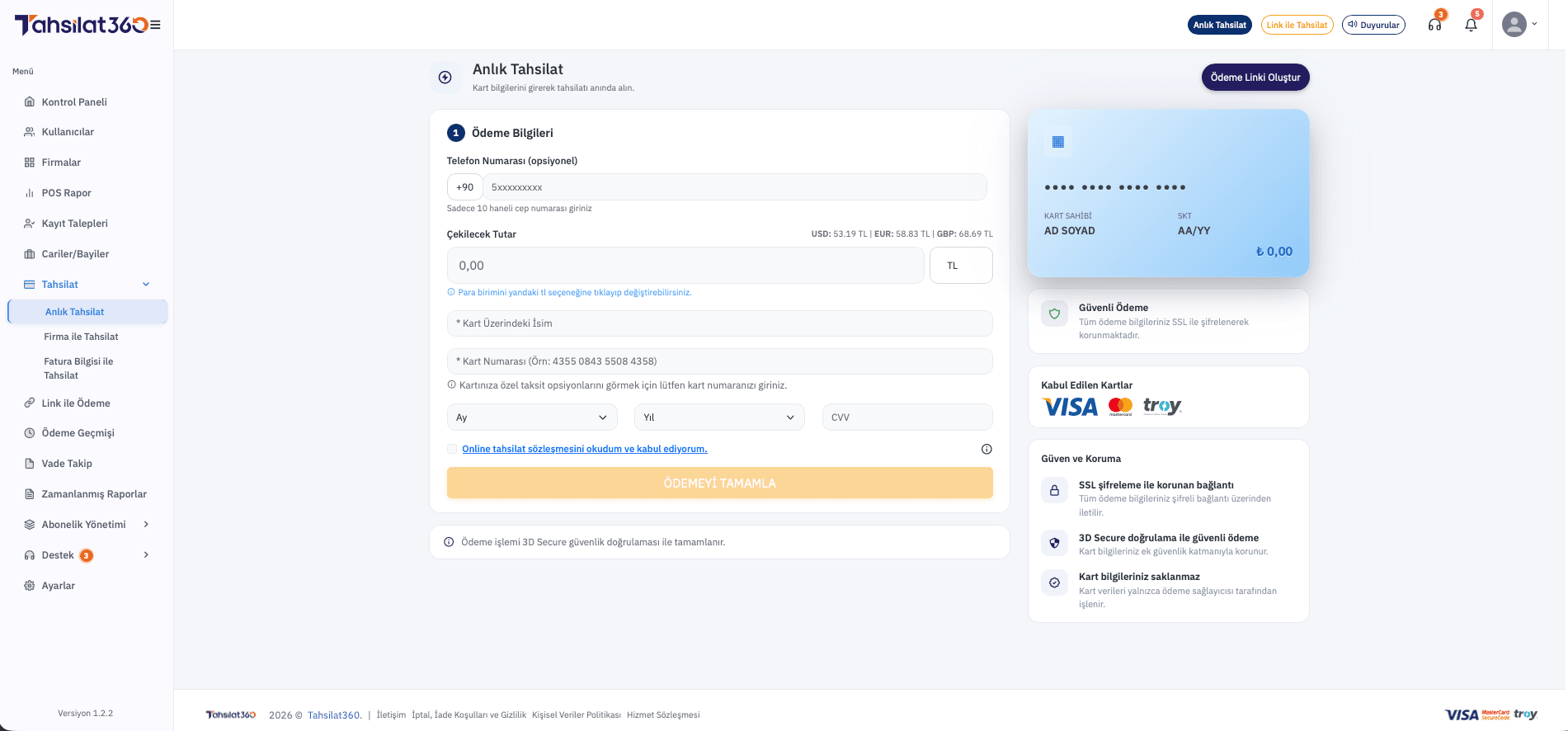Open the Tahsilat360. footer link
Screen dimensions: 1568x731
pos(335,715)
